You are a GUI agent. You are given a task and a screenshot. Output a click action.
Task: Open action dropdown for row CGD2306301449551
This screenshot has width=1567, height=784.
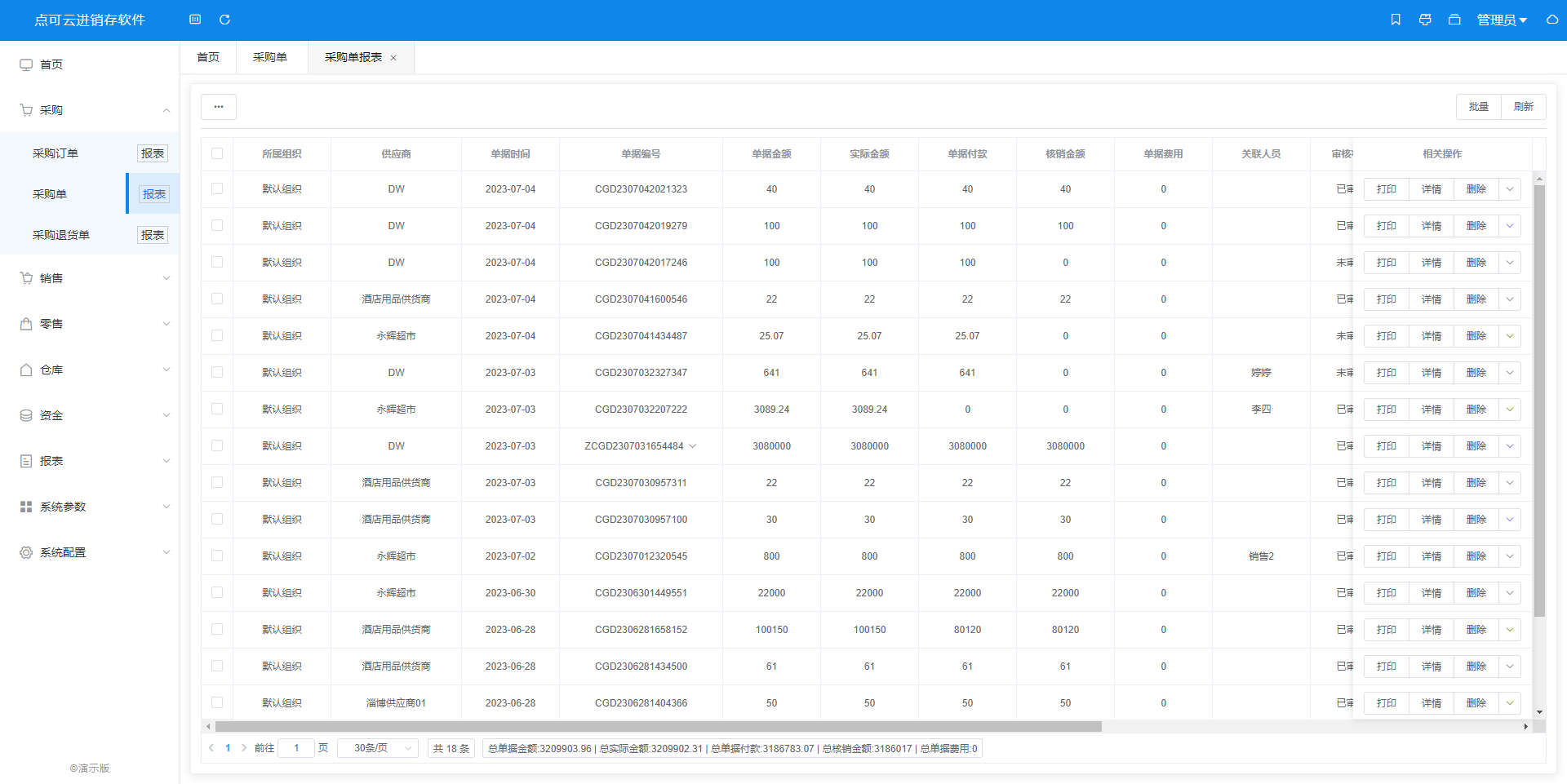point(1510,593)
